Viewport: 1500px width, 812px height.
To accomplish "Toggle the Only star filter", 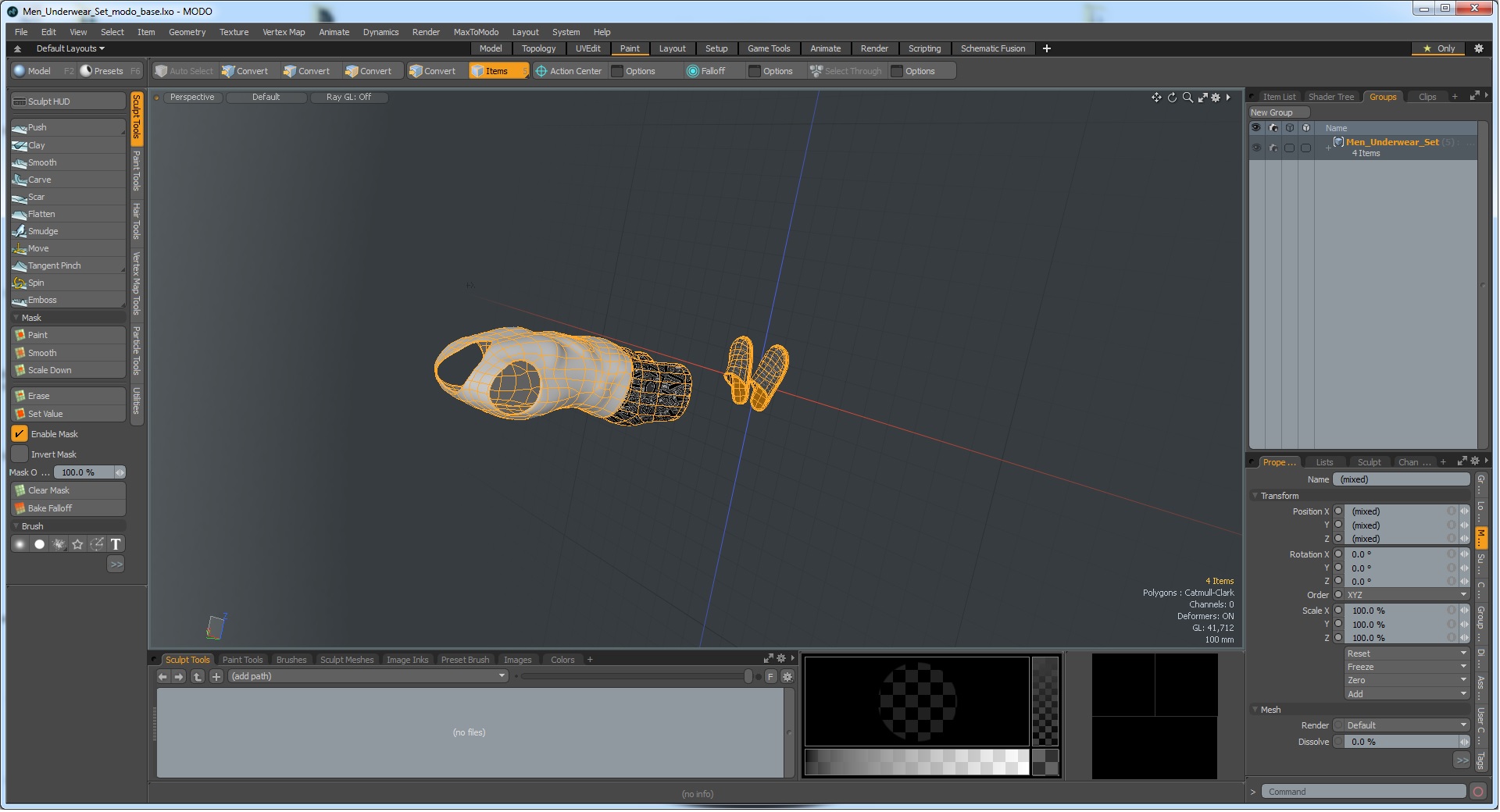I will [x=1439, y=48].
